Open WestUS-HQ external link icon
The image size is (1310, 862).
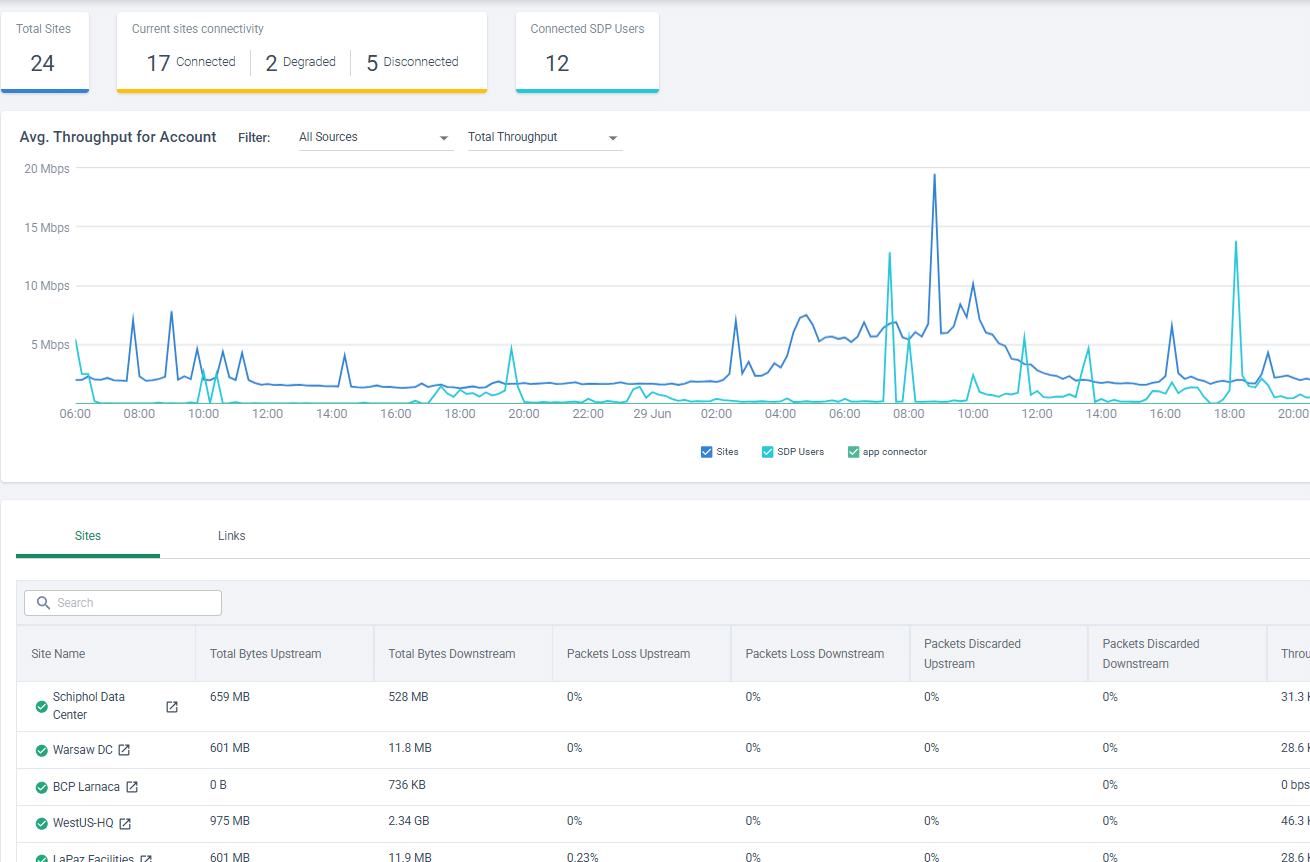pyautogui.click(x=125, y=824)
